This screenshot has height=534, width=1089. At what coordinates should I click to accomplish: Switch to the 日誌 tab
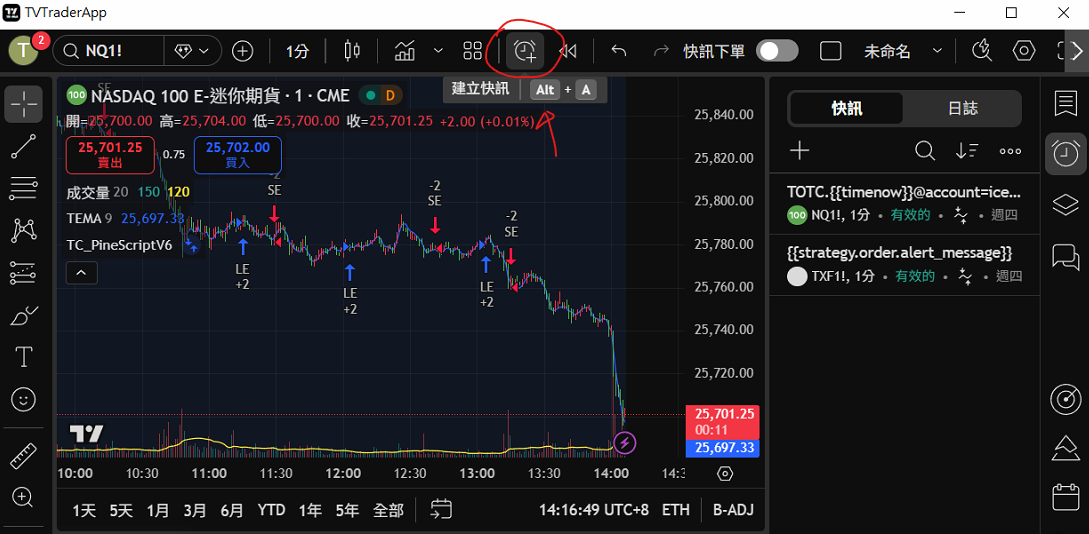pyautogui.click(x=962, y=108)
